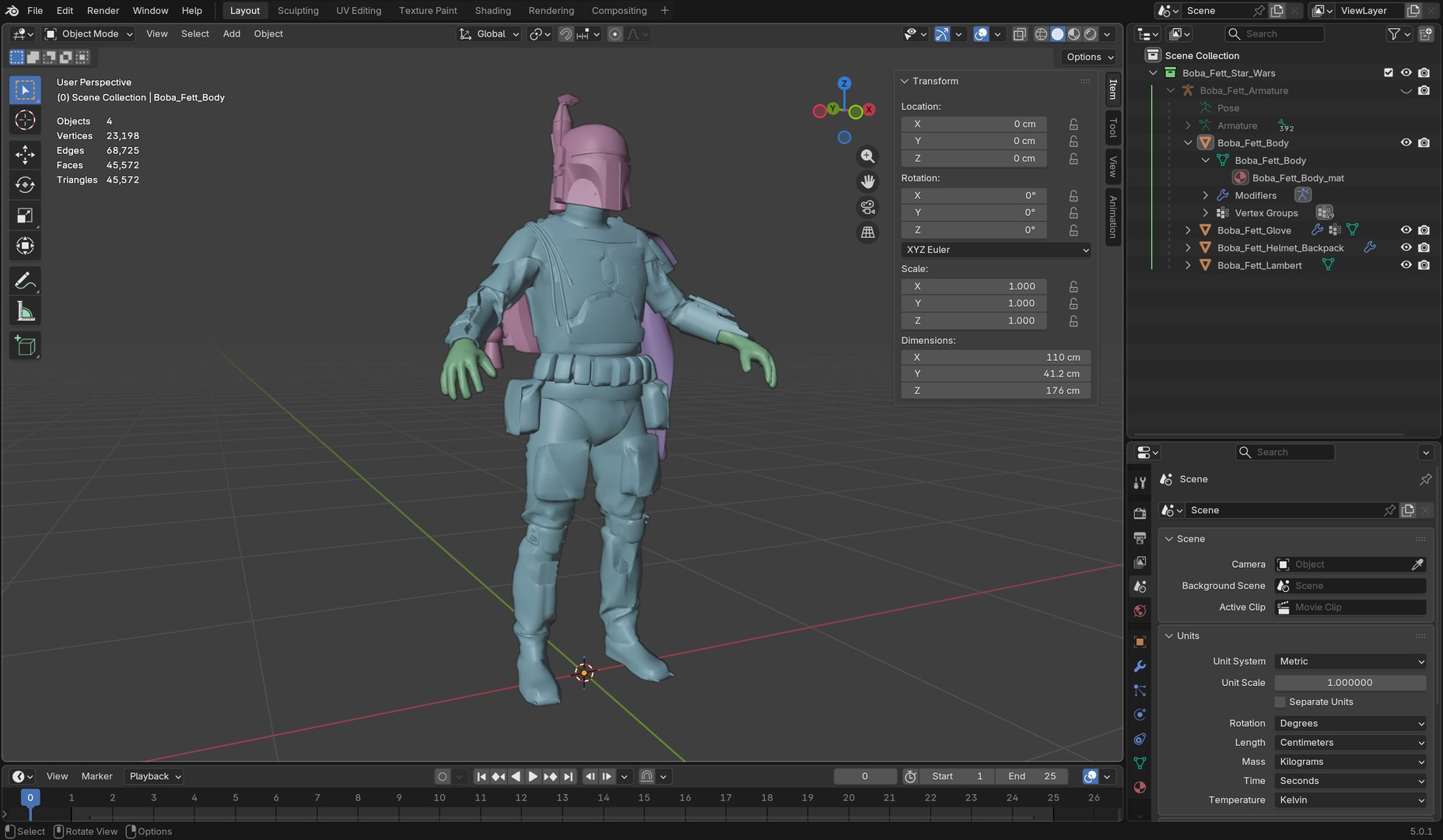Image resolution: width=1443 pixels, height=840 pixels.
Task: Click the outliner Search field
Action: coord(1274,33)
